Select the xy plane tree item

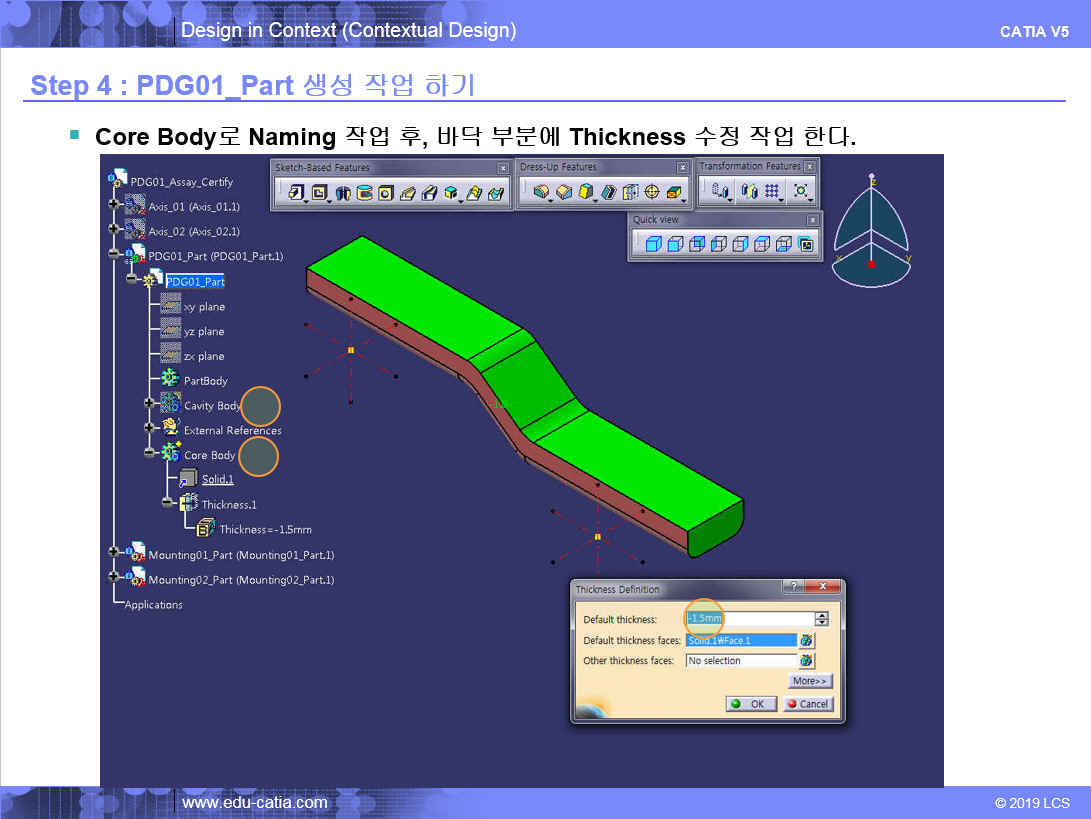point(204,307)
